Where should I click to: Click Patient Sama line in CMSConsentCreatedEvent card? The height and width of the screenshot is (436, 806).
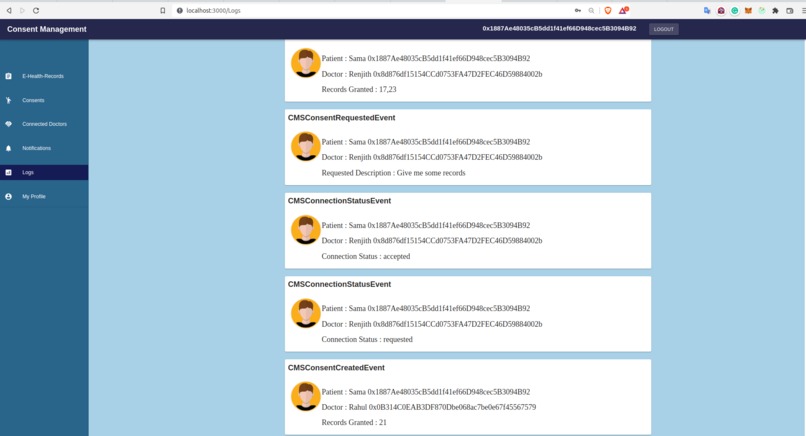tap(426, 391)
